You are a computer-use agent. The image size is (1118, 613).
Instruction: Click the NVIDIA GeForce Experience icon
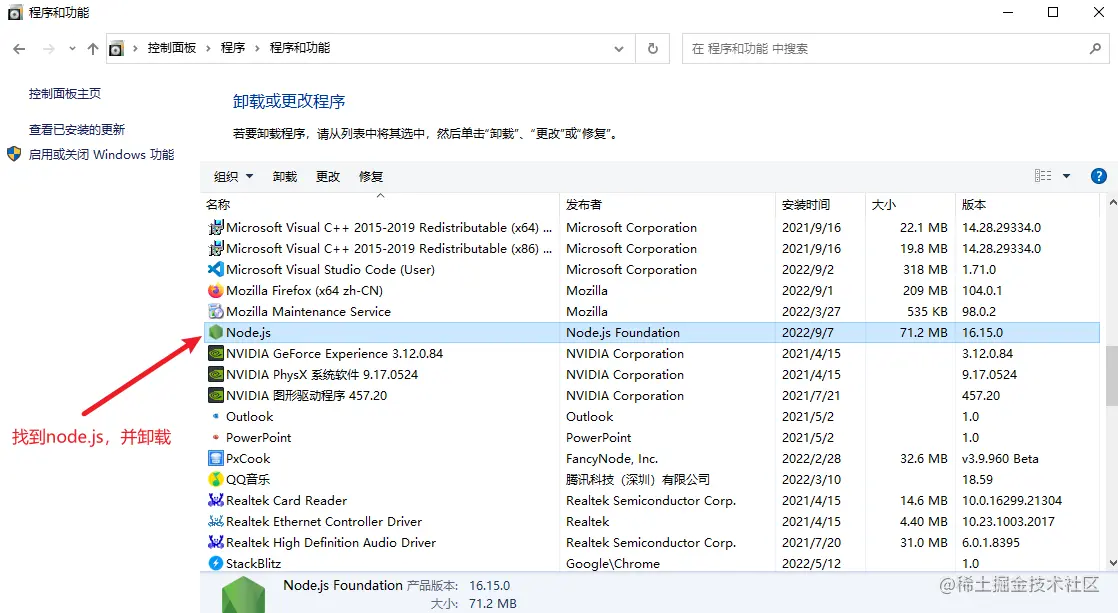215,354
